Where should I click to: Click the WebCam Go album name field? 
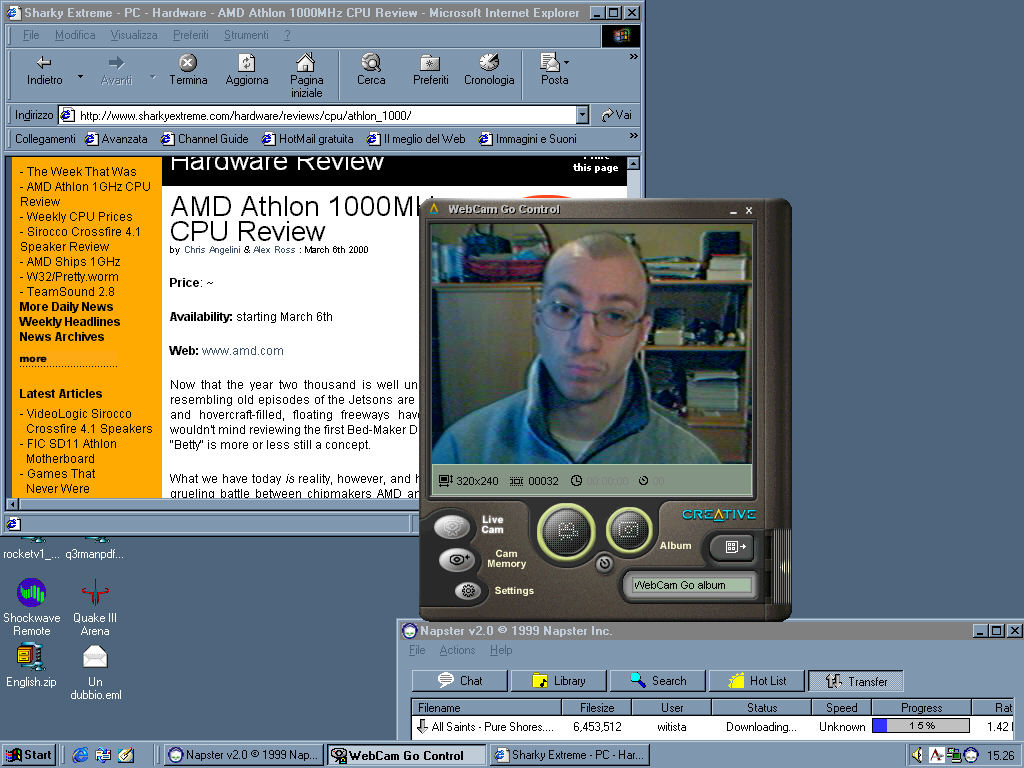(690, 585)
